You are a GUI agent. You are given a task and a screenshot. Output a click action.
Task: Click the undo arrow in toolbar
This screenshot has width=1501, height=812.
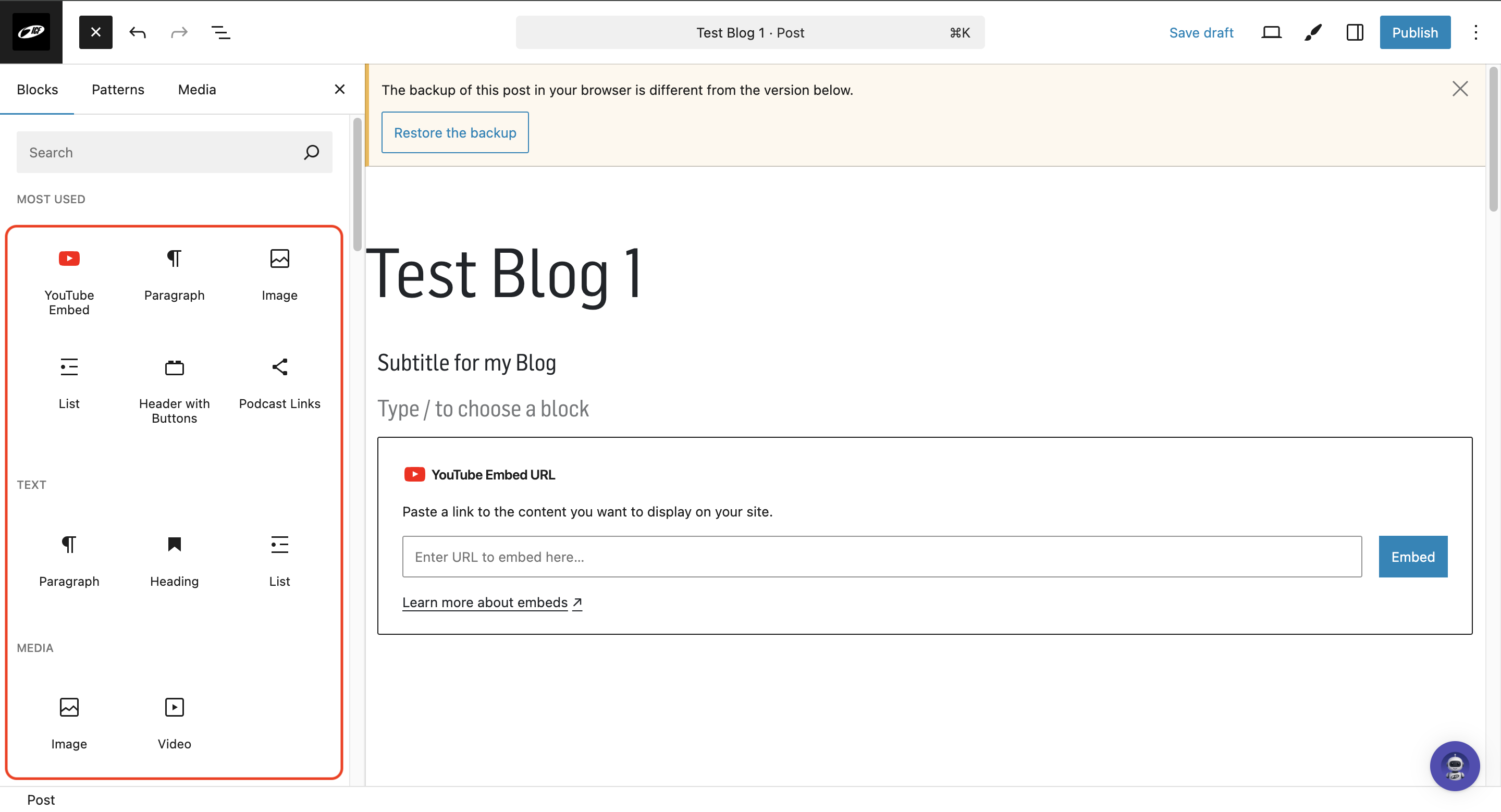pos(138,33)
